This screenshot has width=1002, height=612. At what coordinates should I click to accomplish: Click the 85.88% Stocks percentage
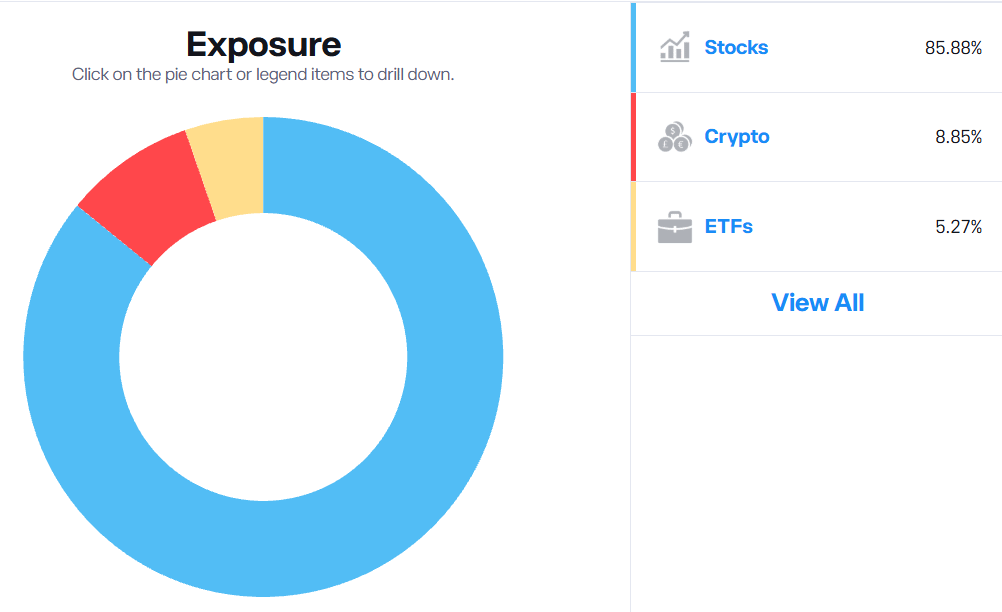coord(953,48)
